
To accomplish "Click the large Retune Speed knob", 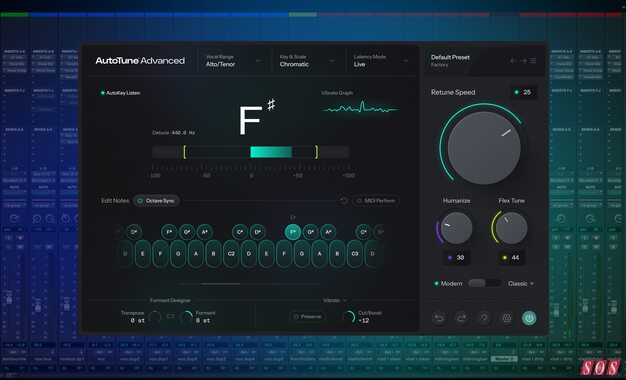I will [484, 148].
